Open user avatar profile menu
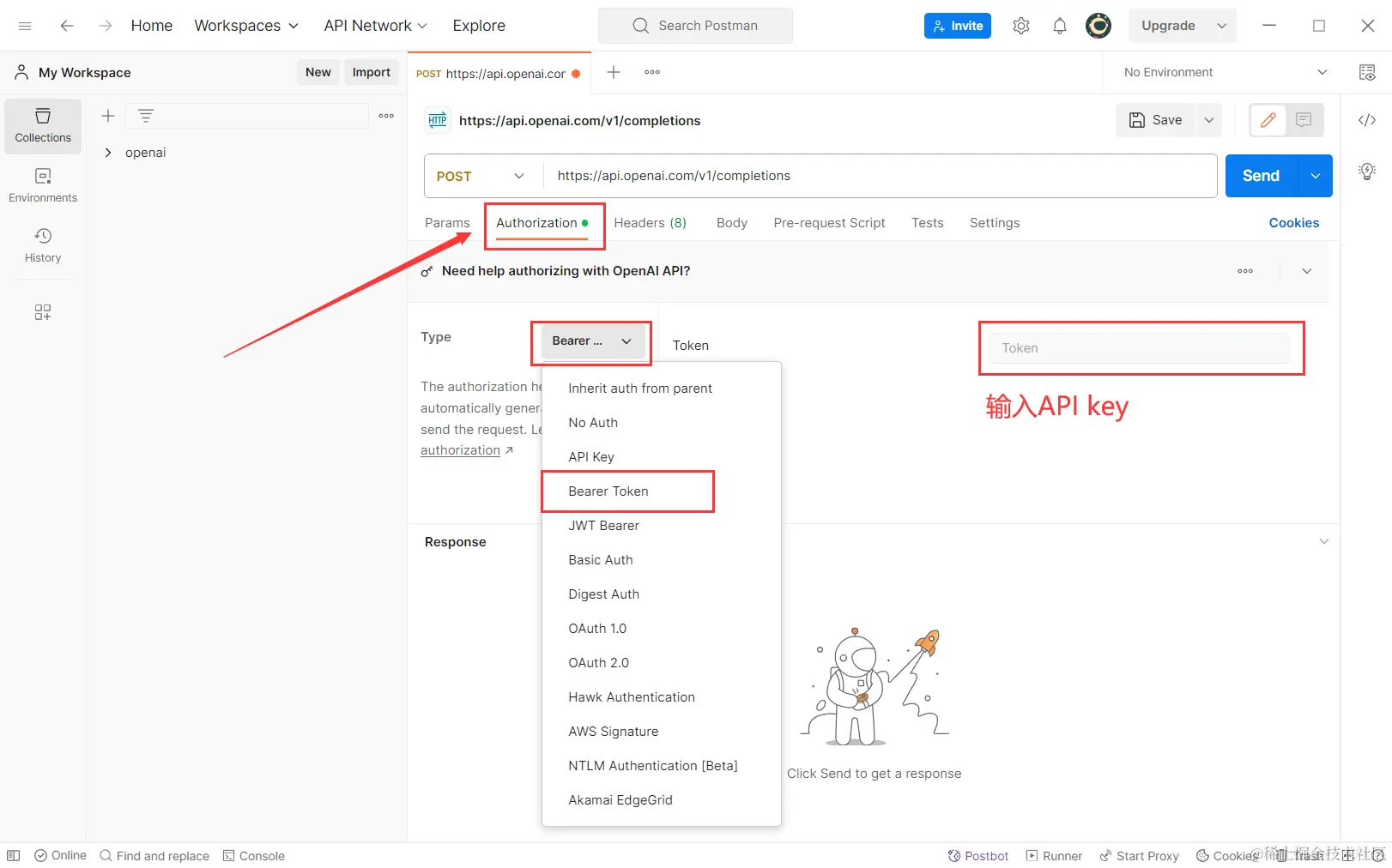Viewport: 1392px width, 868px height. pos(1098,26)
